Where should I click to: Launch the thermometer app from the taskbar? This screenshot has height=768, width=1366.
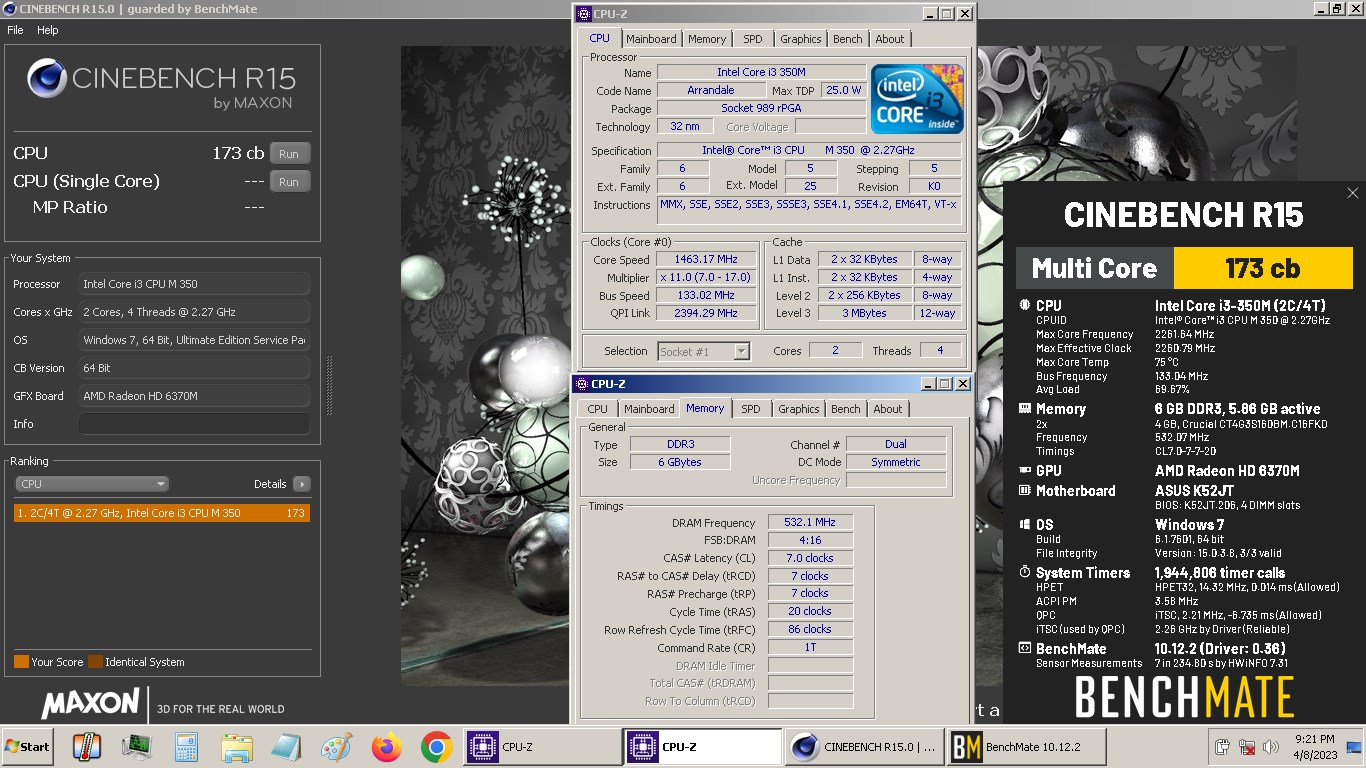pyautogui.click(x=87, y=746)
